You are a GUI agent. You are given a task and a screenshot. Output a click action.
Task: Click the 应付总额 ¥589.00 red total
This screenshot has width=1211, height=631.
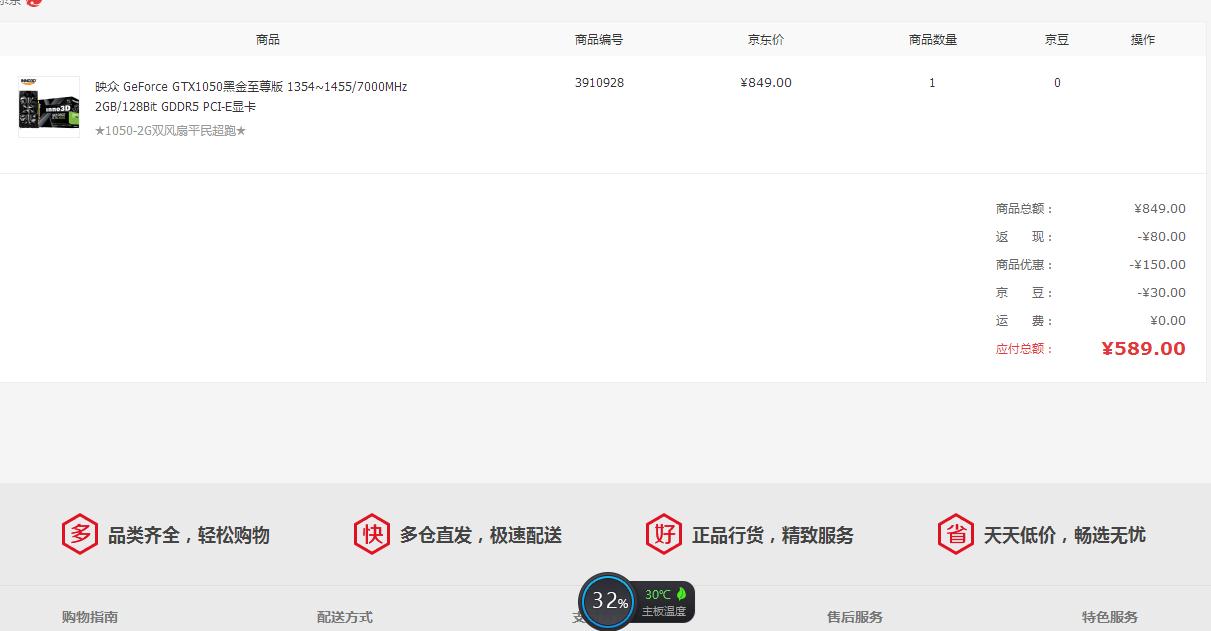tap(1143, 349)
